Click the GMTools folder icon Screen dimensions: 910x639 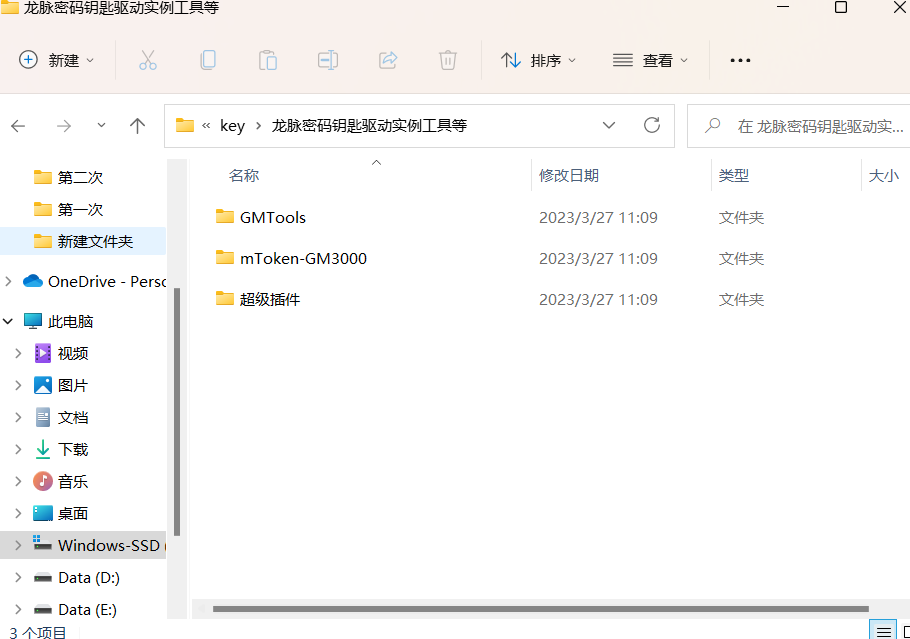click(225, 216)
